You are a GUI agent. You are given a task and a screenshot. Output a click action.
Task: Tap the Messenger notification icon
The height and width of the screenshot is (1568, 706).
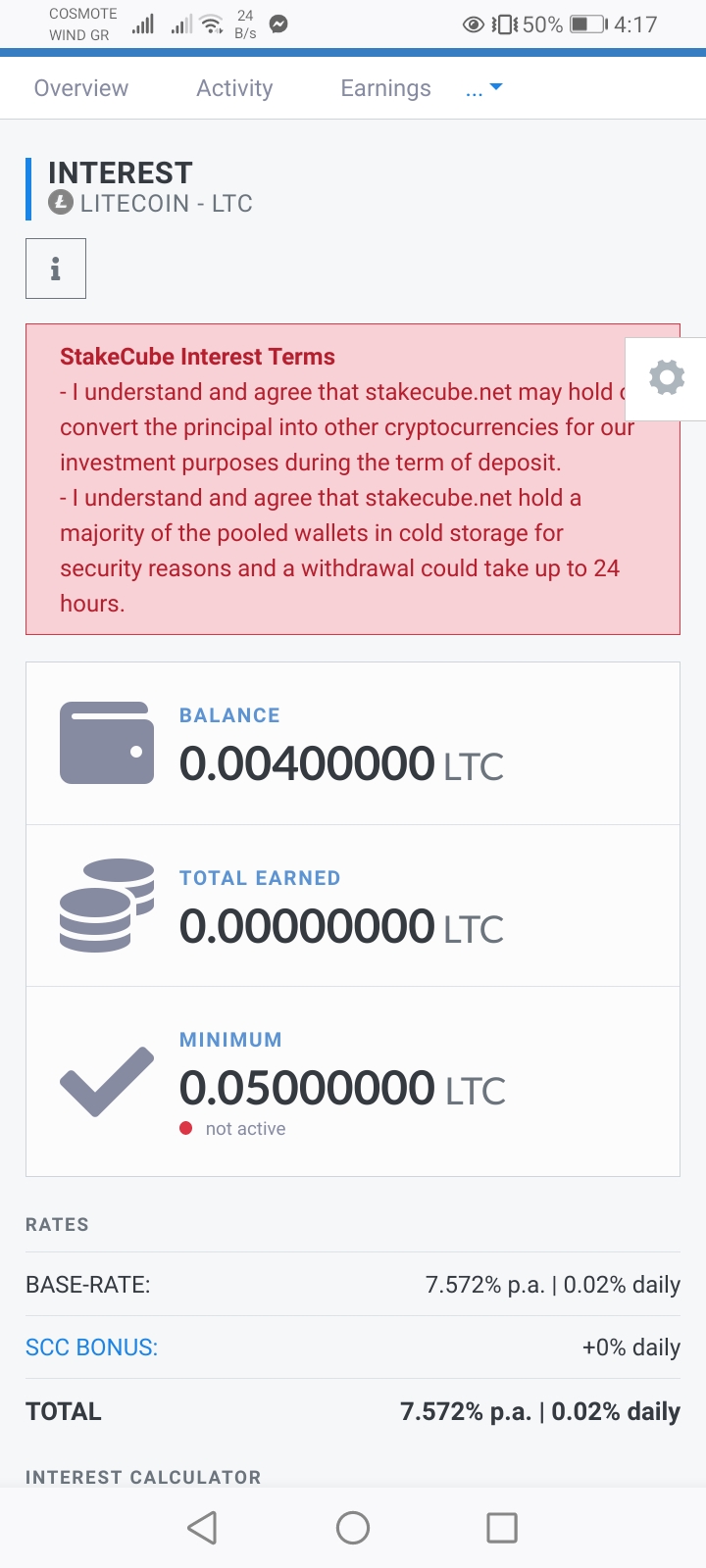[x=278, y=24]
